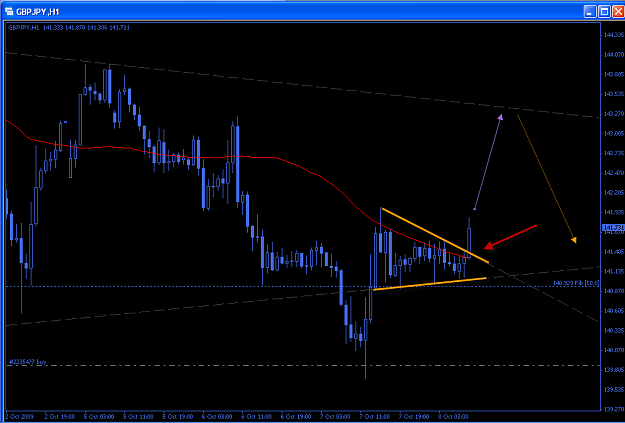
Task: Click the '2 Oct 19:00' time axis label
Action: tap(61, 417)
